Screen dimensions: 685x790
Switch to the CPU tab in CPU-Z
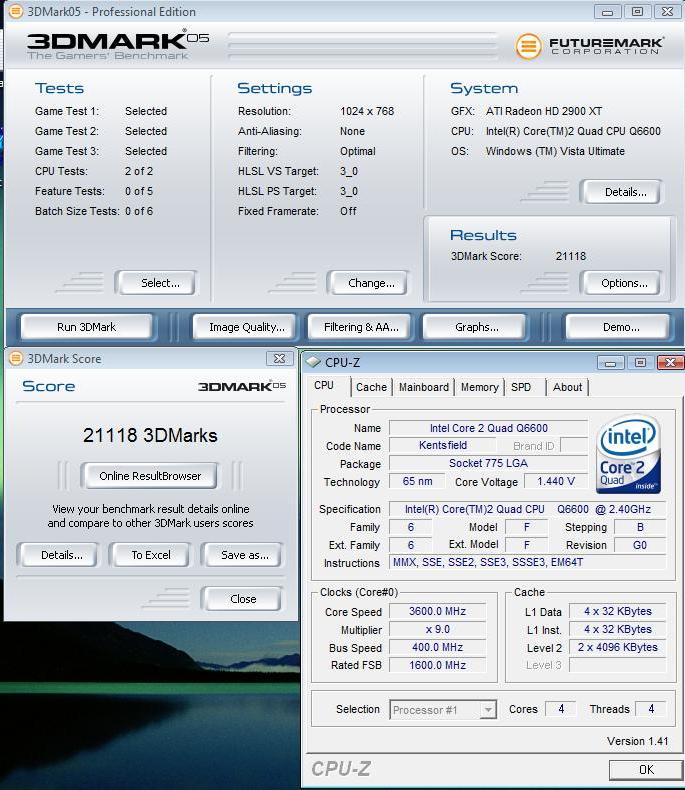point(324,385)
